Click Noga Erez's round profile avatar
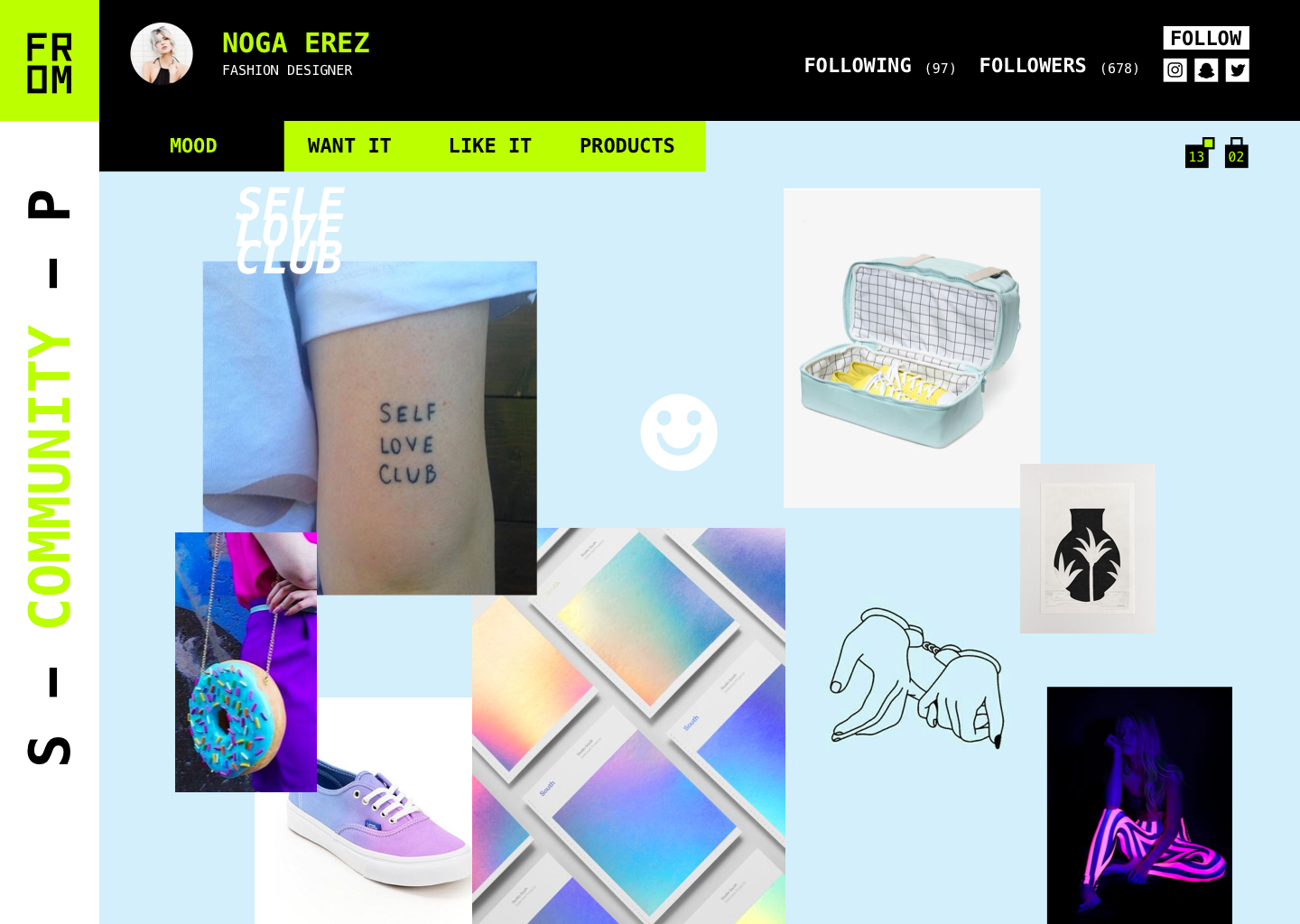Screen dimensions: 1300x924 click(x=162, y=54)
